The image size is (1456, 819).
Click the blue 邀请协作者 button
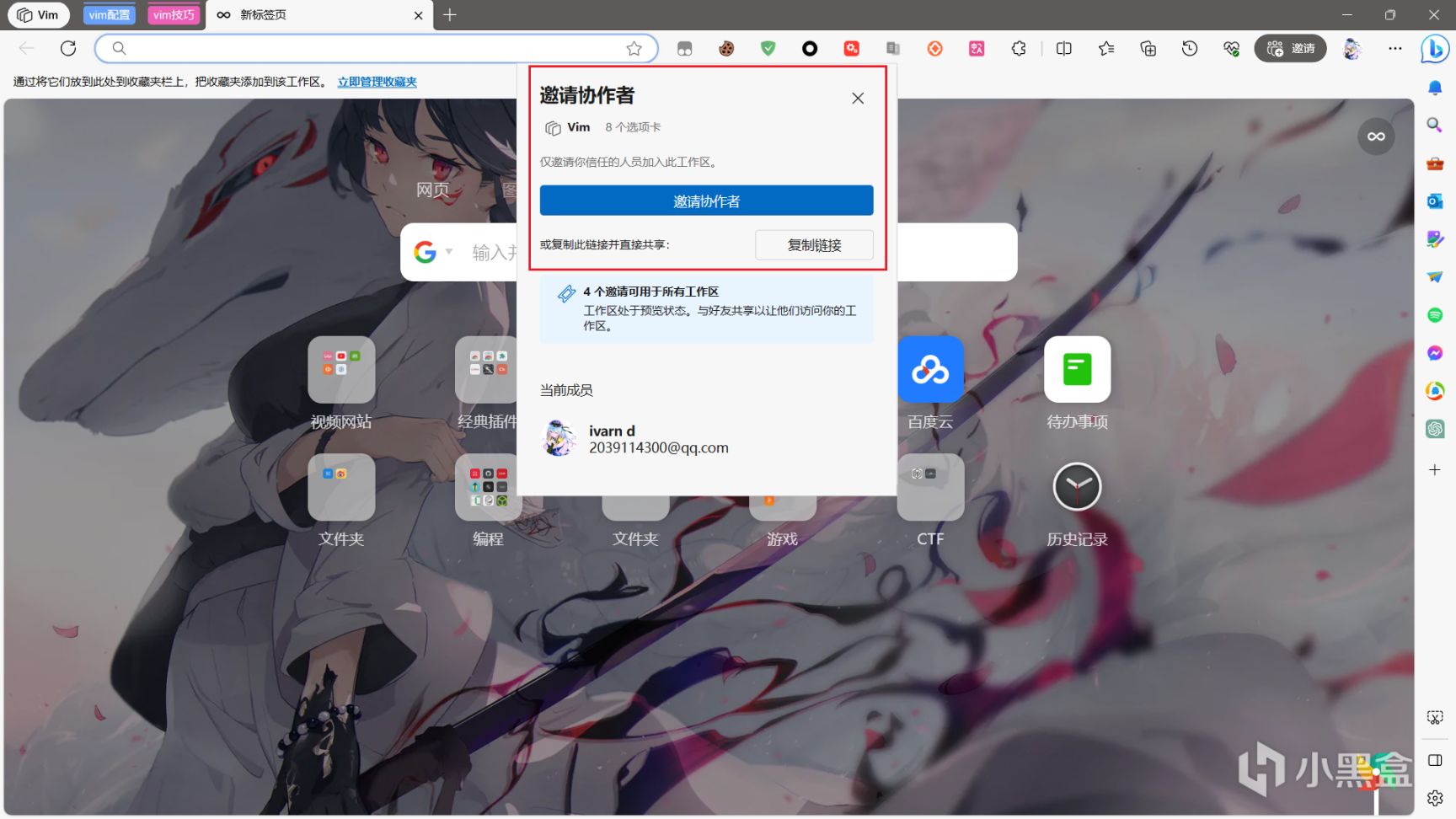tap(706, 201)
